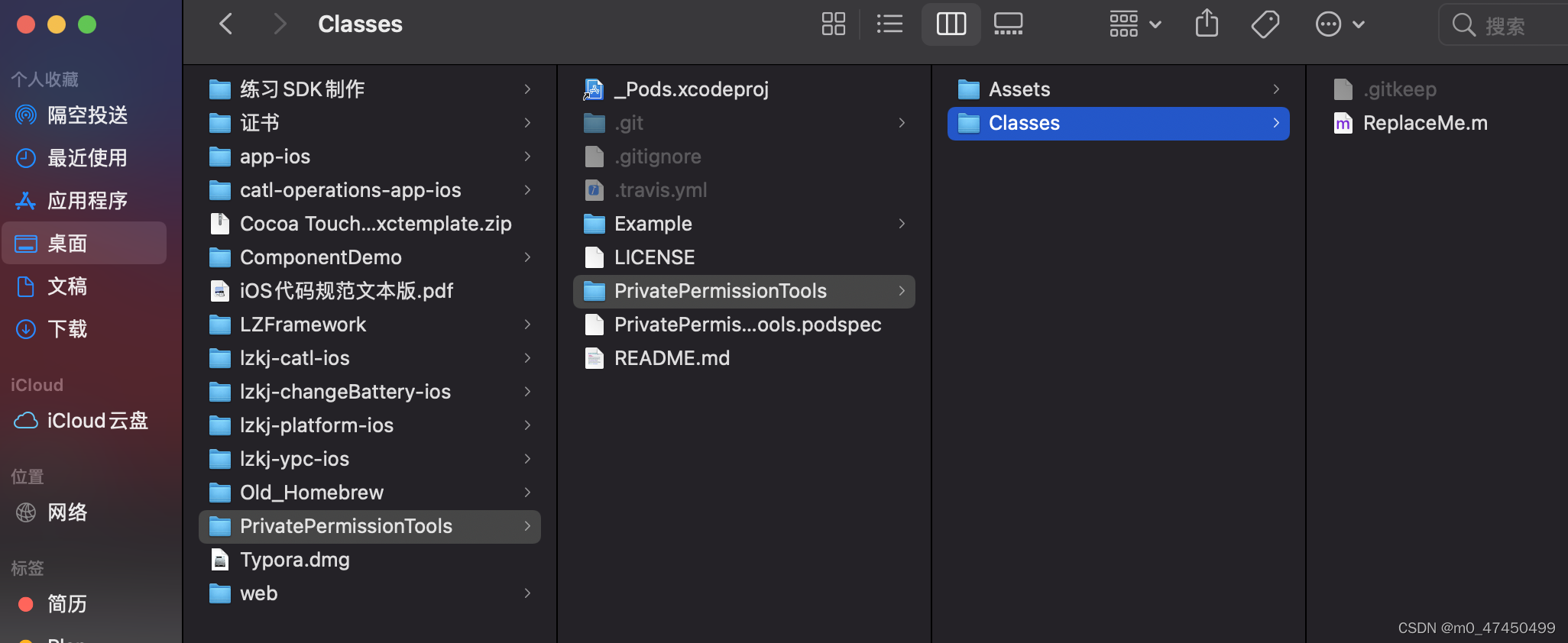Click the tag icon in toolbar

point(1265,24)
